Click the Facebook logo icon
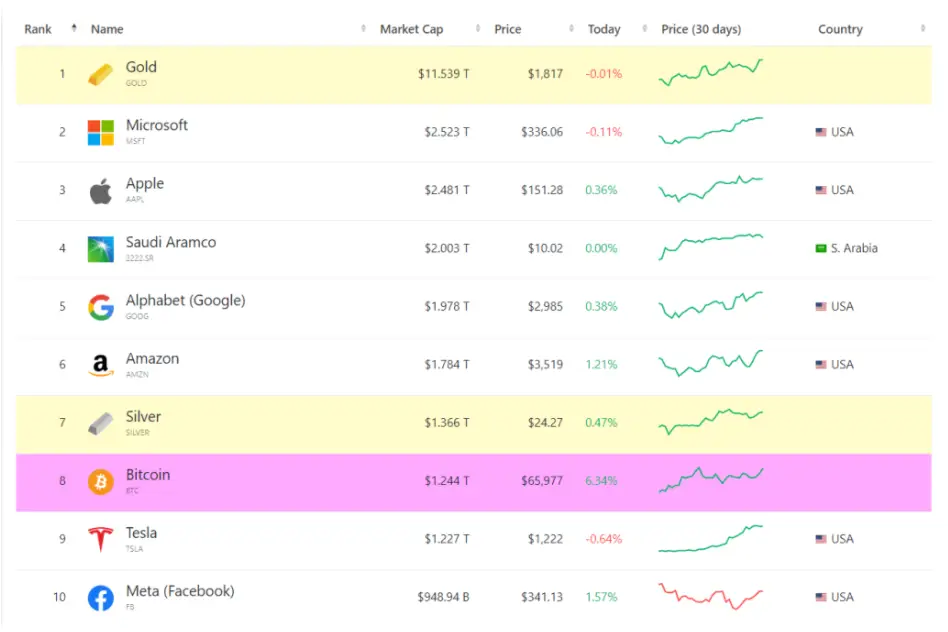This screenshot has width=948, height=632. (100, 598)
